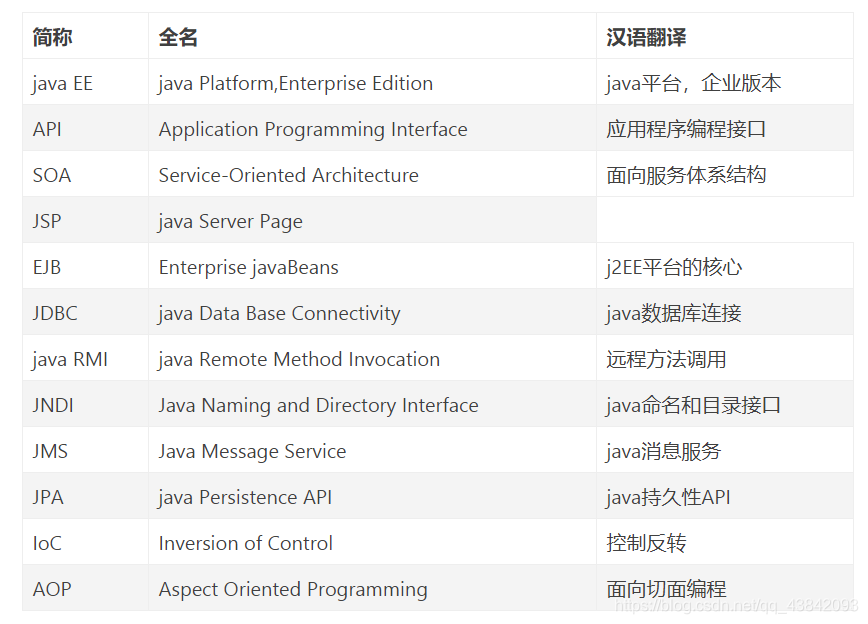
Task: Click 'java Data Base Connectivity' text
Action: [x=279, y=313]
